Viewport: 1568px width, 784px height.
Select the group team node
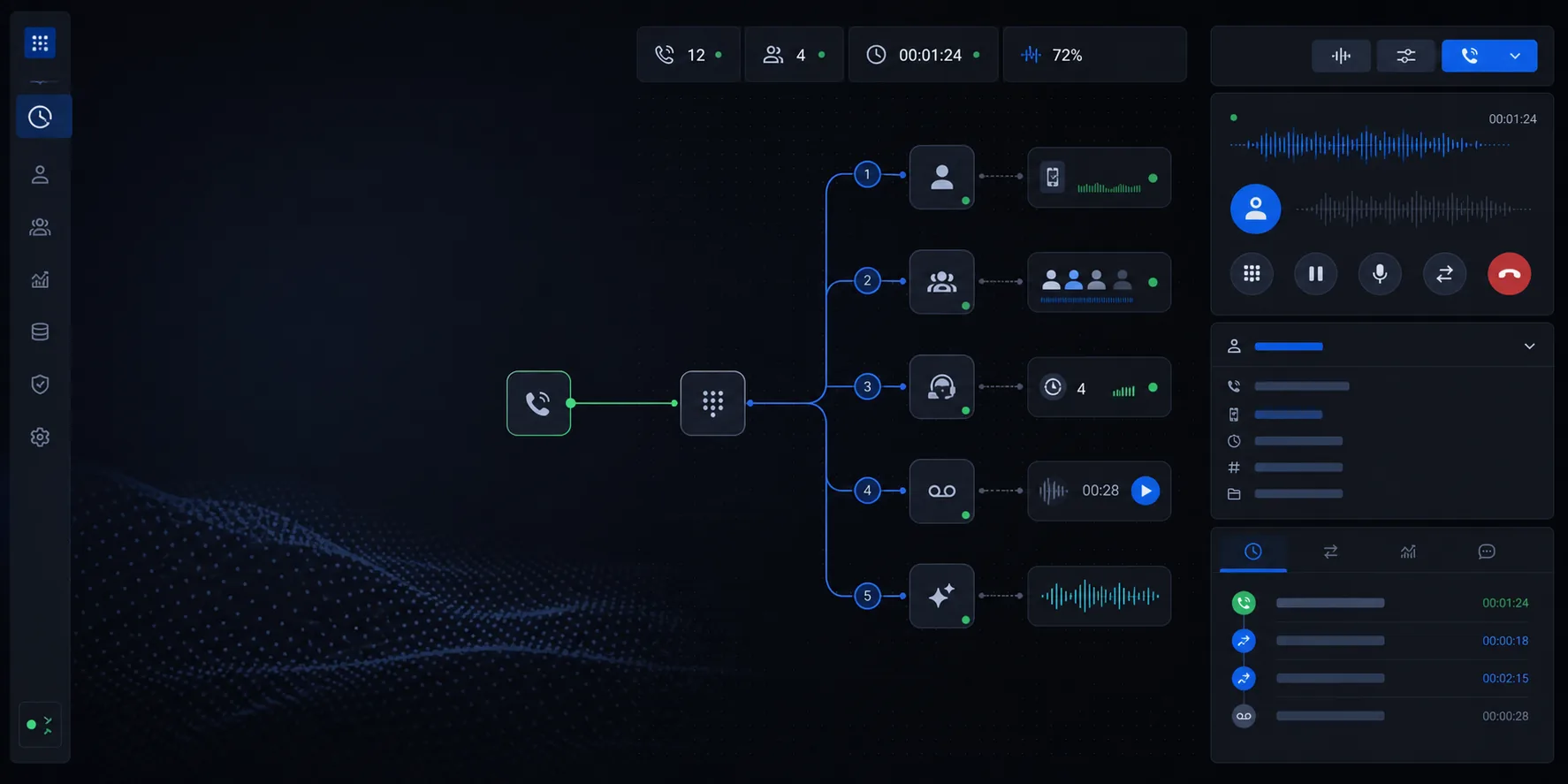pyautogui.click(x=941, y=282)
